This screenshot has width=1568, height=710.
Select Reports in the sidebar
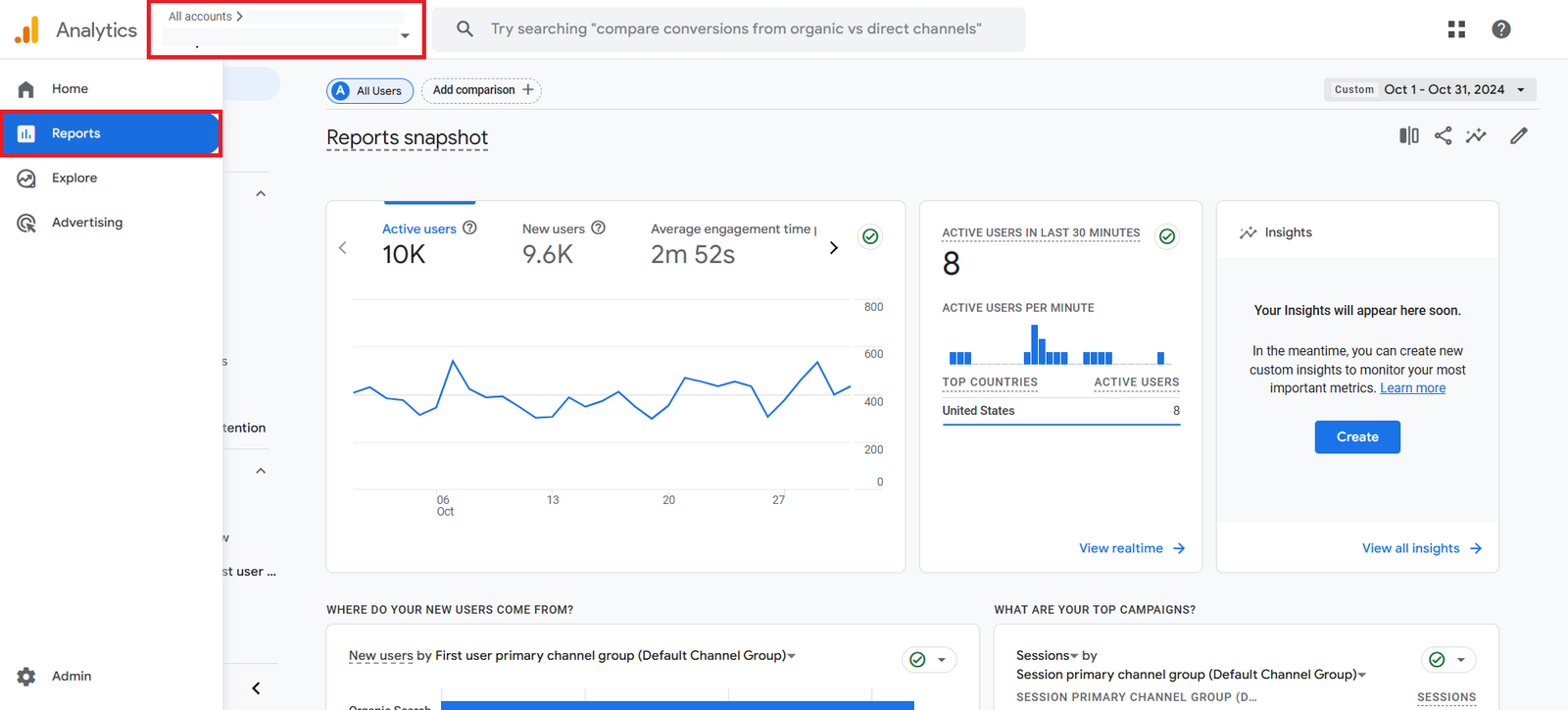[111, 133]
